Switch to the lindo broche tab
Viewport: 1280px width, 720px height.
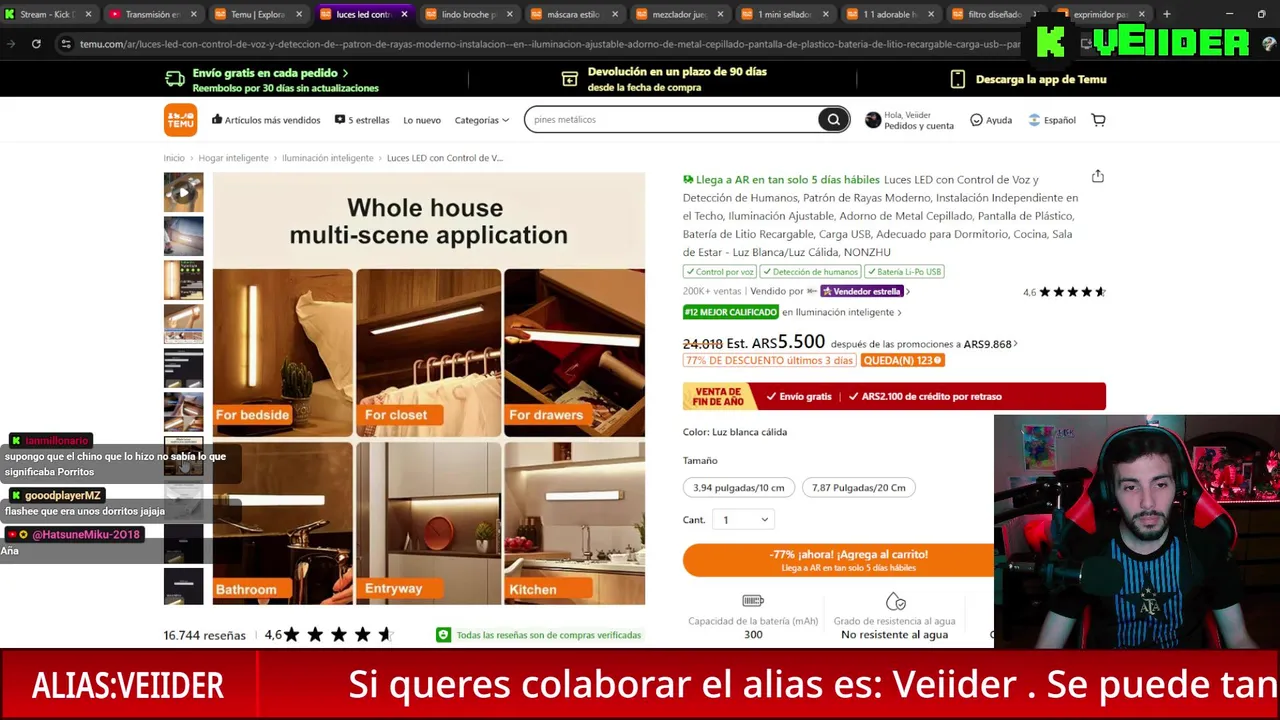467,14
